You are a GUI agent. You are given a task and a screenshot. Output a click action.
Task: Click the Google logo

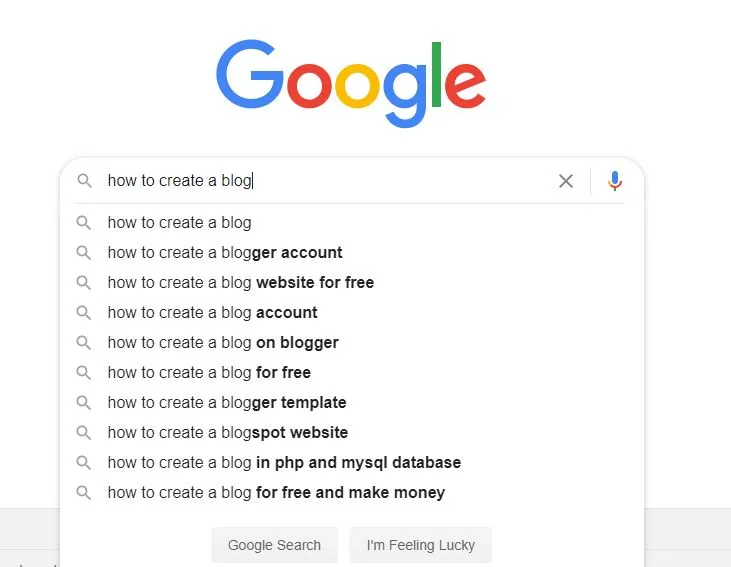[x=351, y=83]
